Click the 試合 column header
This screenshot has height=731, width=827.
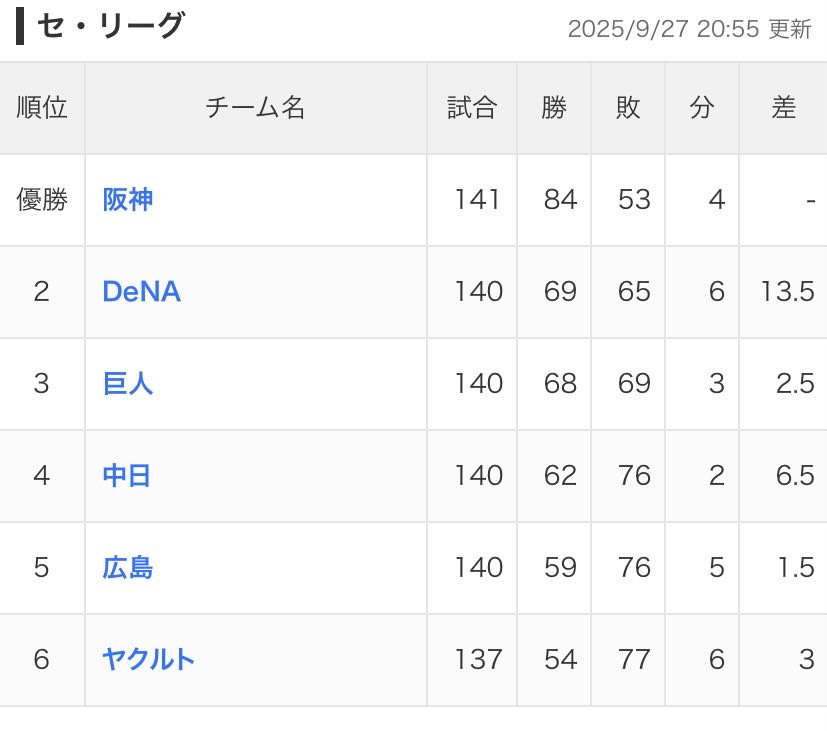coord(472,108)
